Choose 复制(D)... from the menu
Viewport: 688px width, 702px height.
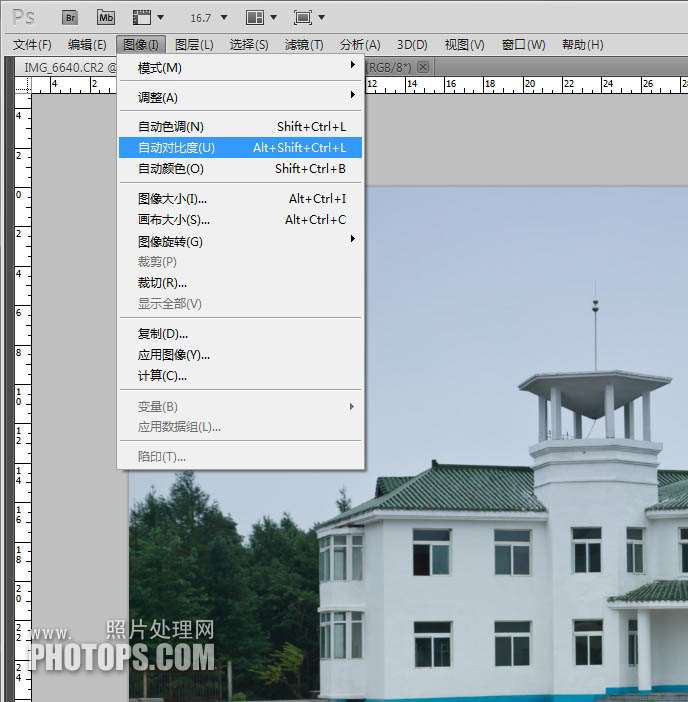click(x=240, y=334)
